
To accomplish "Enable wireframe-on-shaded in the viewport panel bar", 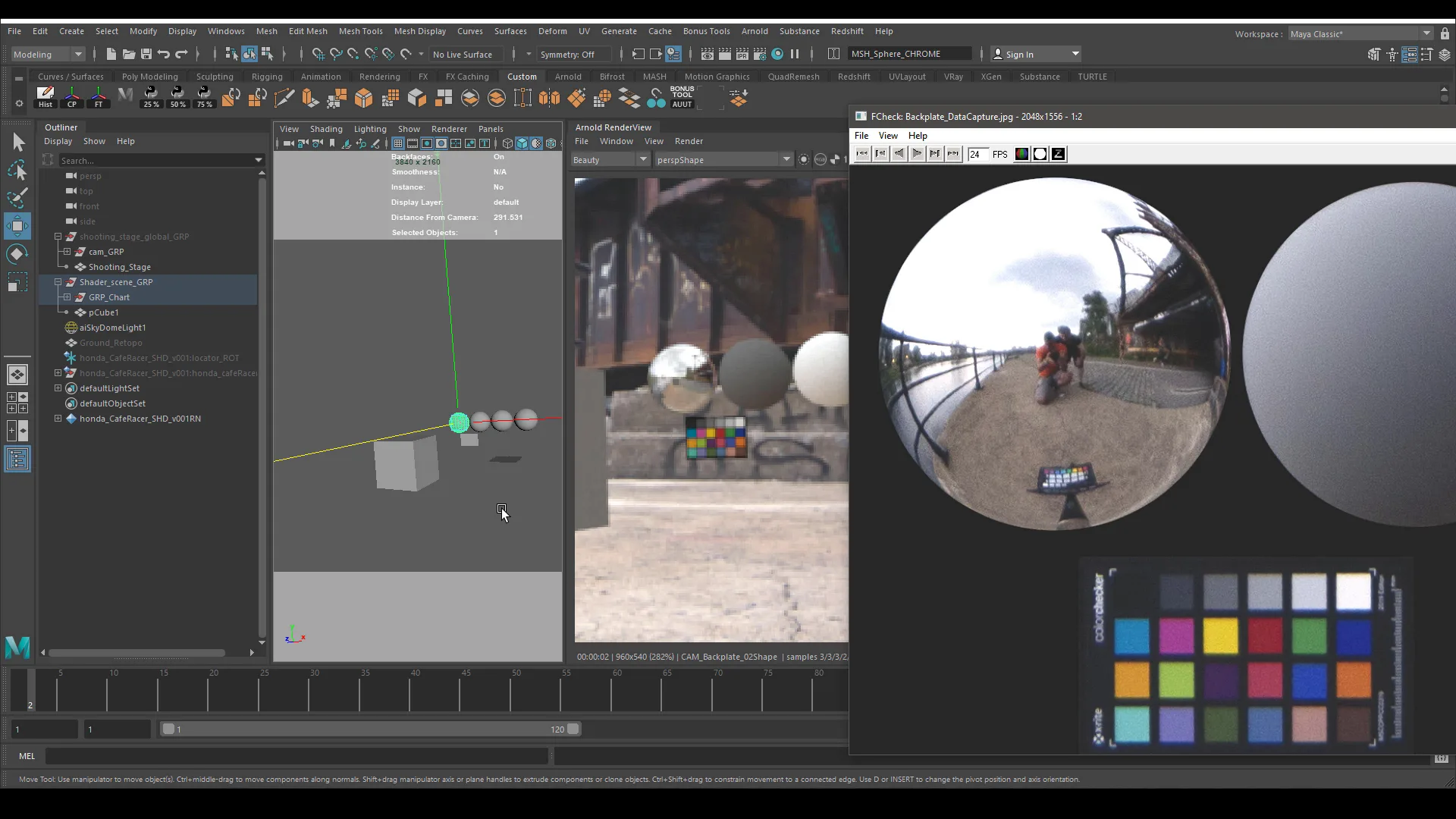I will [x=552, y=143].
